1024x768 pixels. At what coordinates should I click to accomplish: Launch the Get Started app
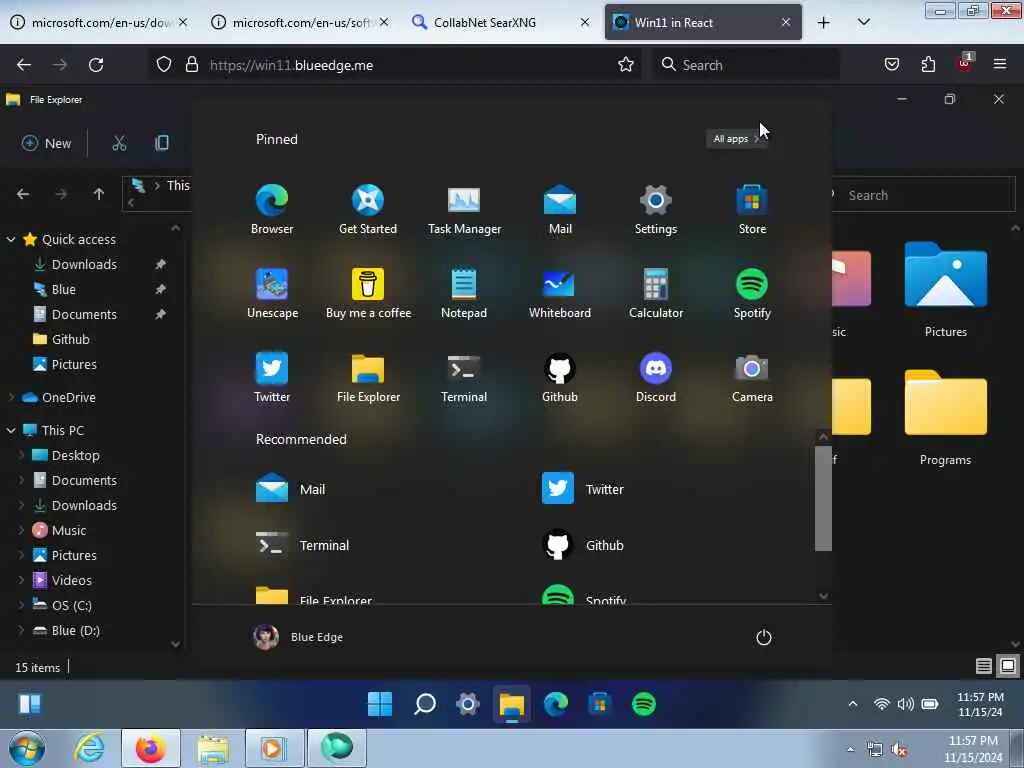coord(368,210)
